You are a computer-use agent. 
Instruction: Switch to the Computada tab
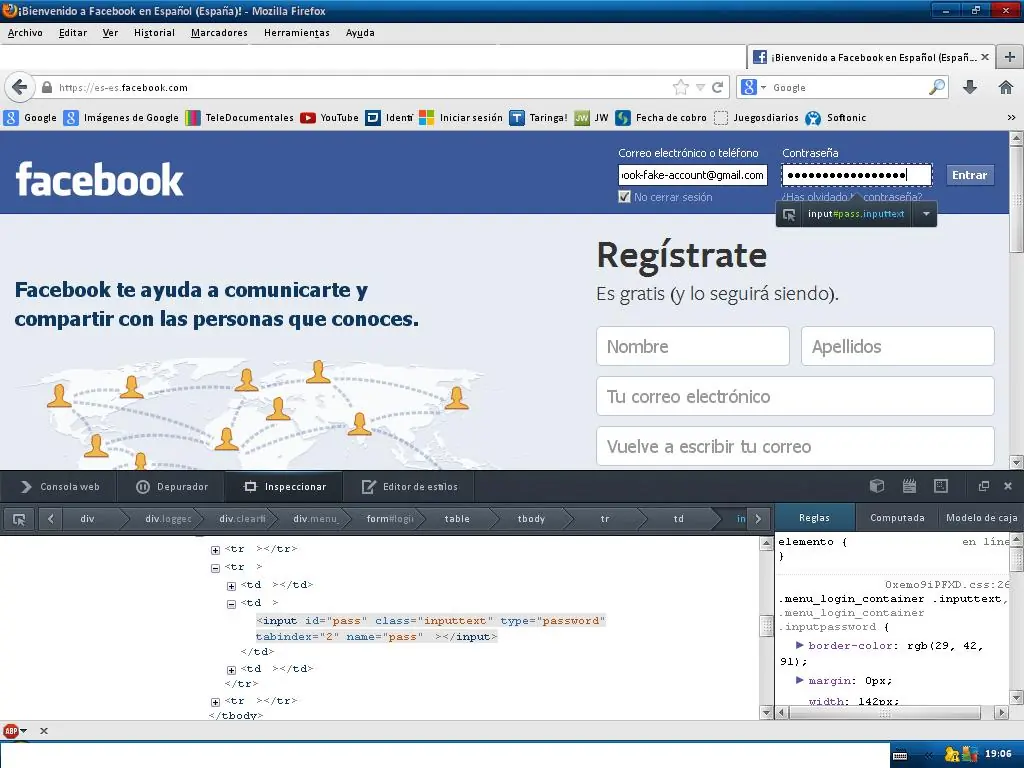tap(896, 518)
